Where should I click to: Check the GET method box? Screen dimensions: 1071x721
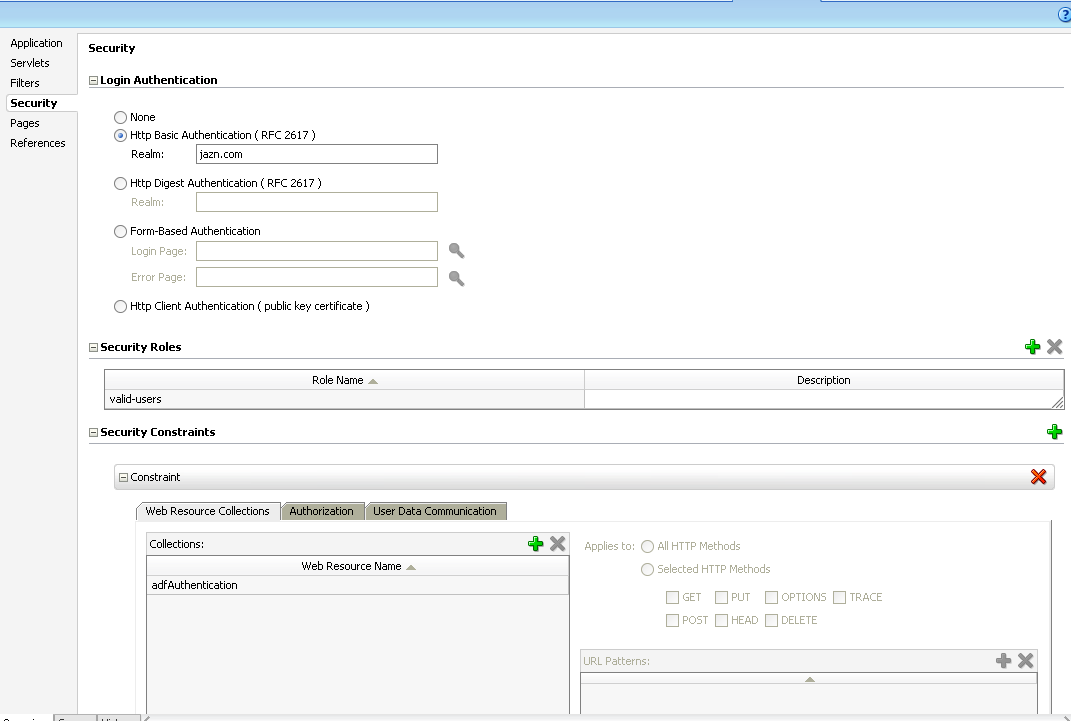[x=672, y=597]
